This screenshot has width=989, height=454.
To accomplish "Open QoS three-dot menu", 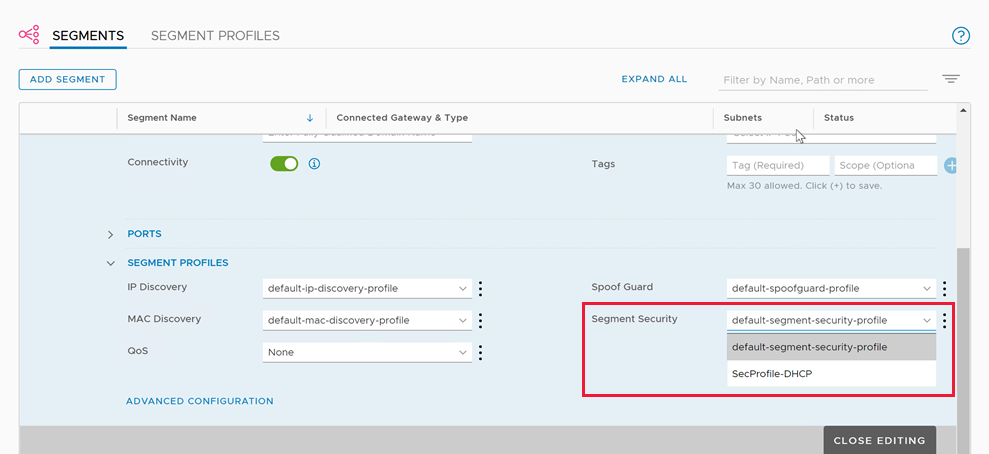I will pyautogui.click(x=480, y=352).
